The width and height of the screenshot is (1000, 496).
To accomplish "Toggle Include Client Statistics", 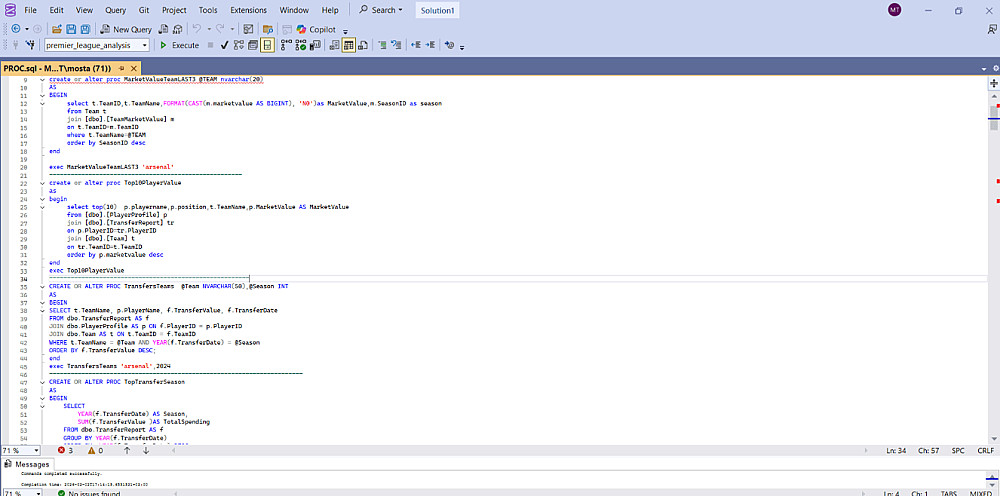I will 314,45.
